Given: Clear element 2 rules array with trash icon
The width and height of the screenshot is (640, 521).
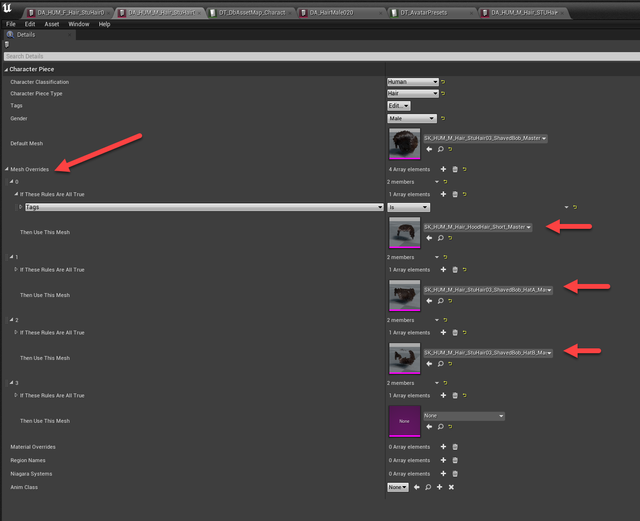Looking at the screenshot, I should tap(455, 333).
